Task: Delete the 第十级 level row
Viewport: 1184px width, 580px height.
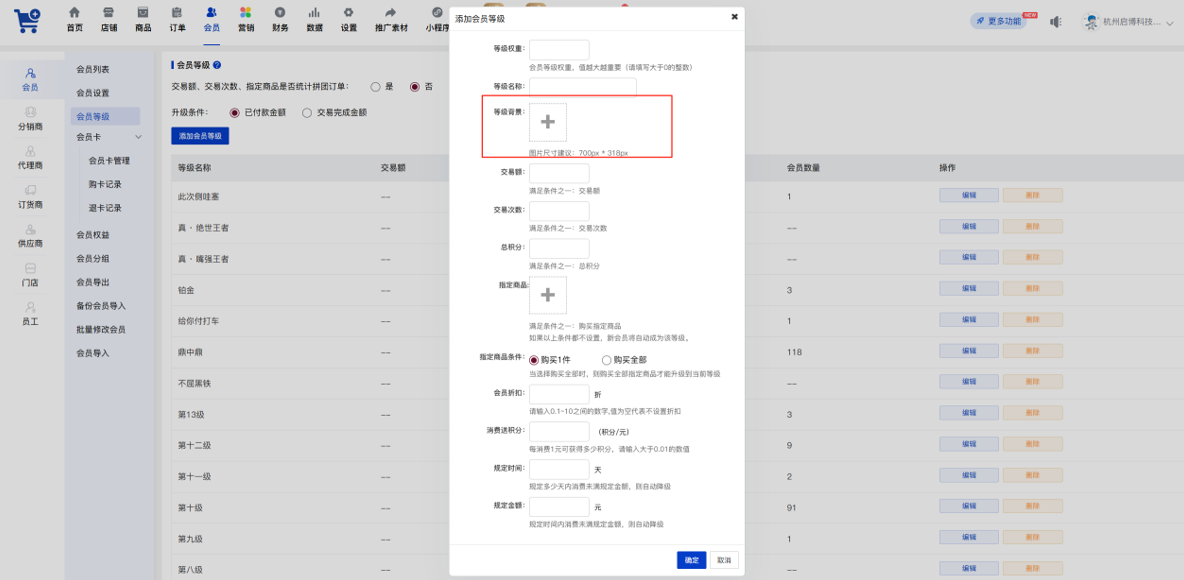Action: click(x=1032, y=508)
